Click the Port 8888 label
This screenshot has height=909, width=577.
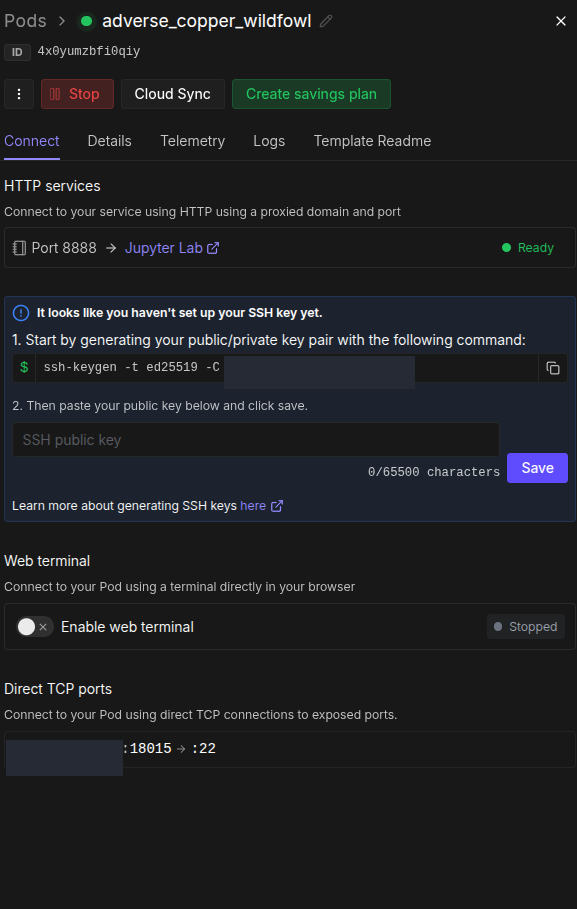(x=64, y=248)
